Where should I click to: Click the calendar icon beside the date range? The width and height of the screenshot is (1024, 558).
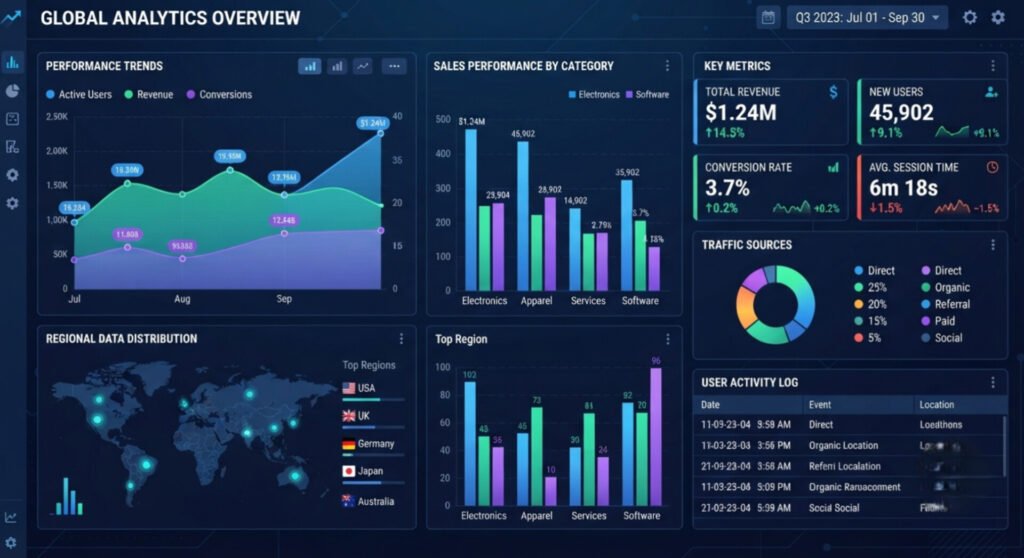tap(768, 18)
